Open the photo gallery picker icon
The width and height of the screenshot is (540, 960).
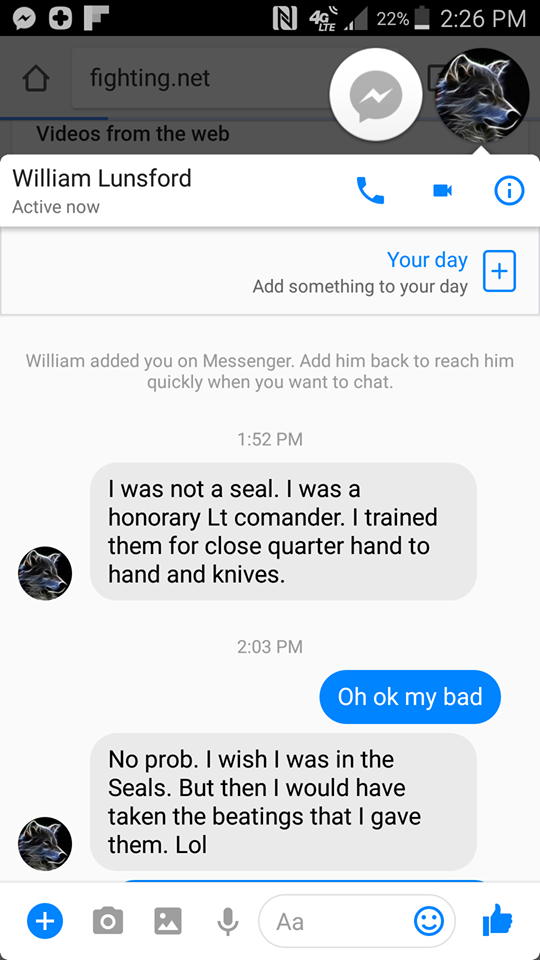click(x=168, y=921)
